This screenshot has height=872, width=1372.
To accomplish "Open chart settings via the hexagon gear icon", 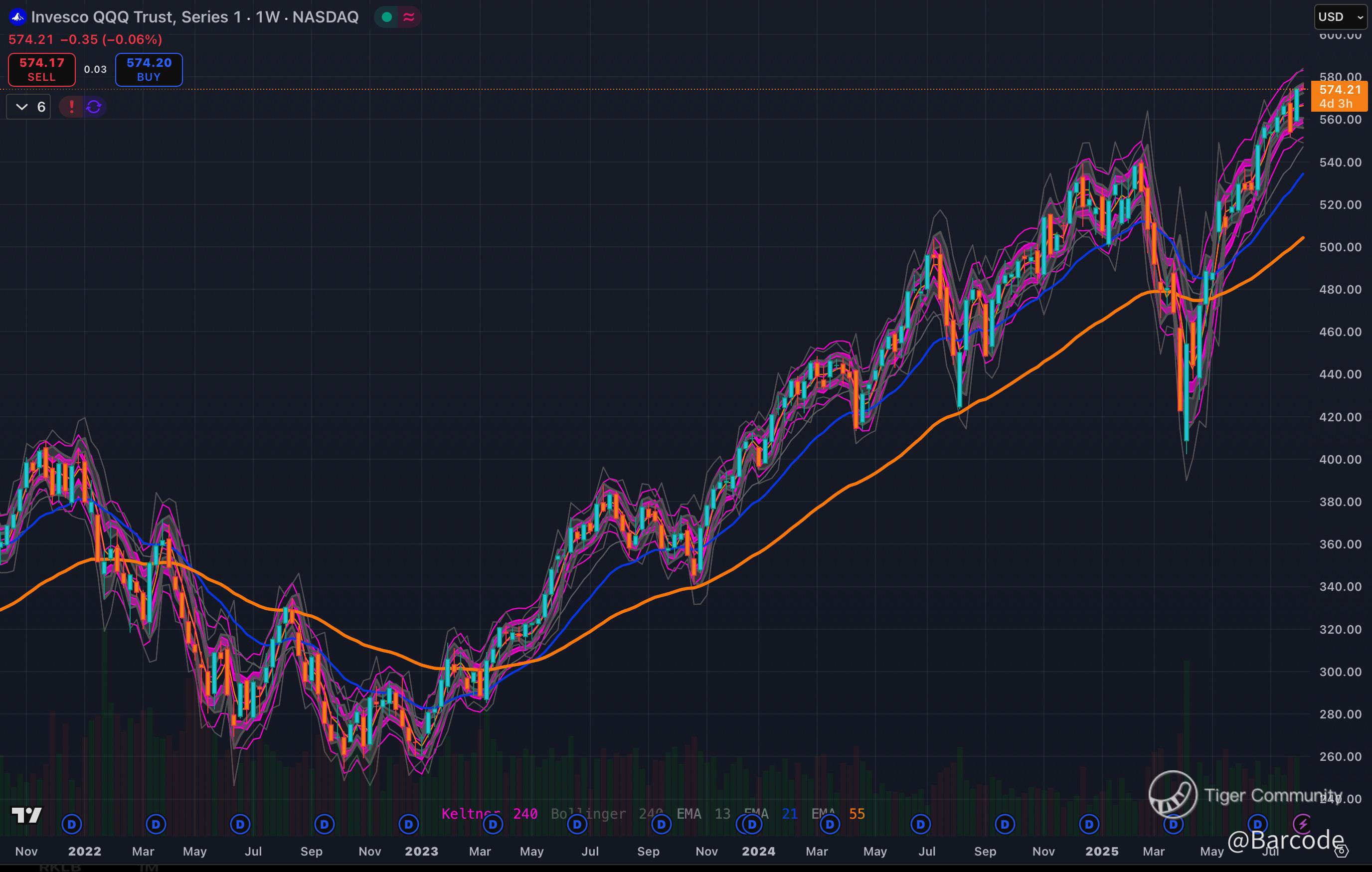I will [1341, 851].
